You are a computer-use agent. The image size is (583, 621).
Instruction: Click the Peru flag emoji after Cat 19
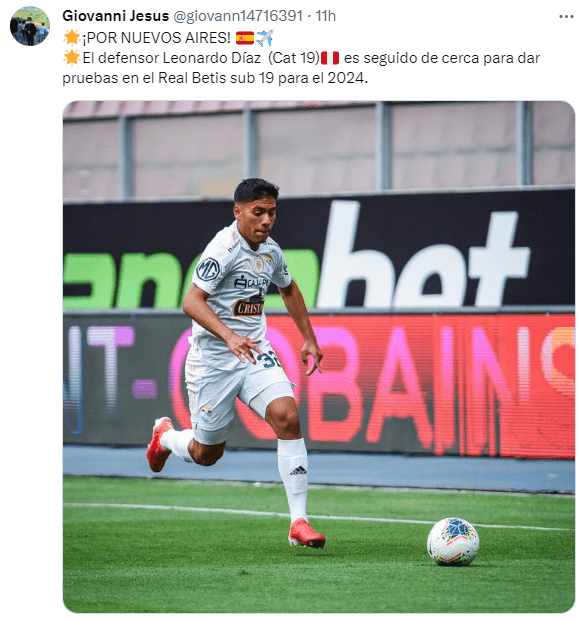330,58
